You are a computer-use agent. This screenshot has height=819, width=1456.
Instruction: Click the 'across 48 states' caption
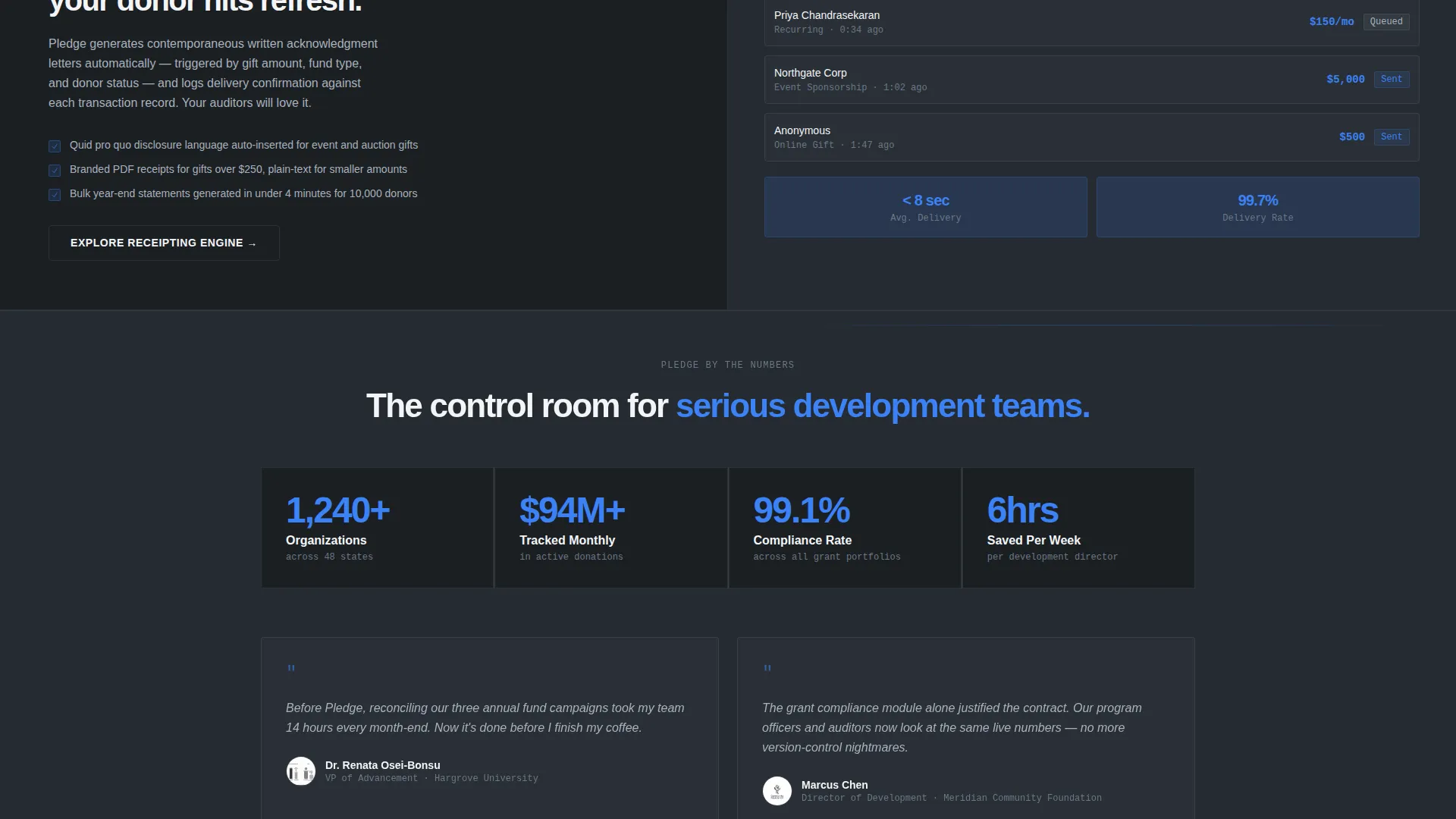pos(329,557)
